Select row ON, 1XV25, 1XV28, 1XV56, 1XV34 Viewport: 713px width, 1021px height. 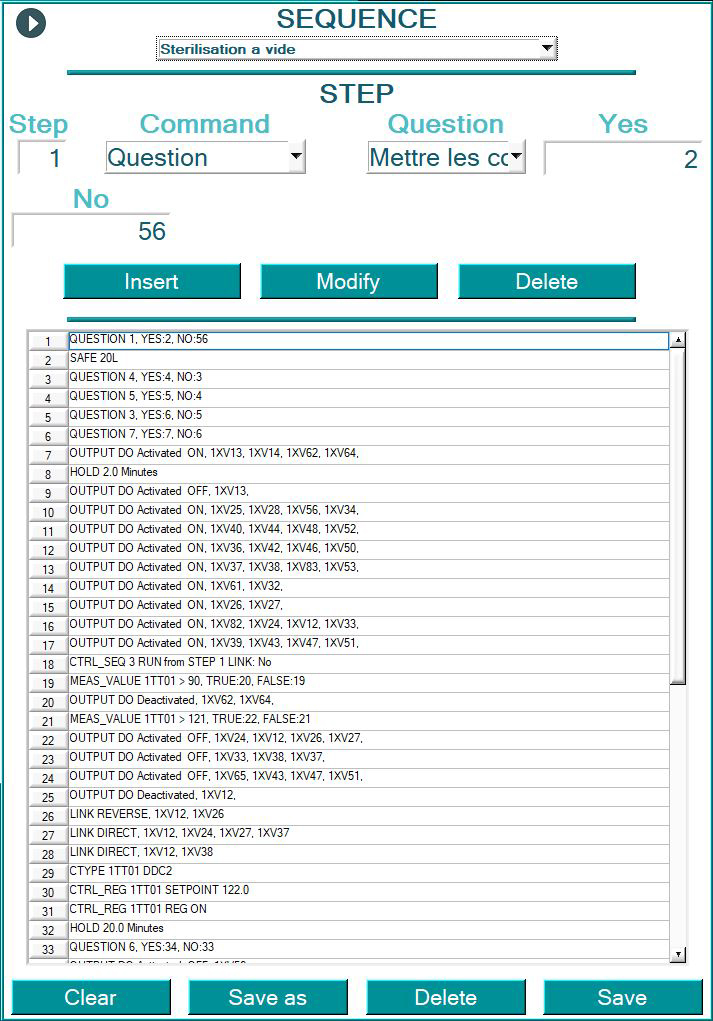point(369,512)
